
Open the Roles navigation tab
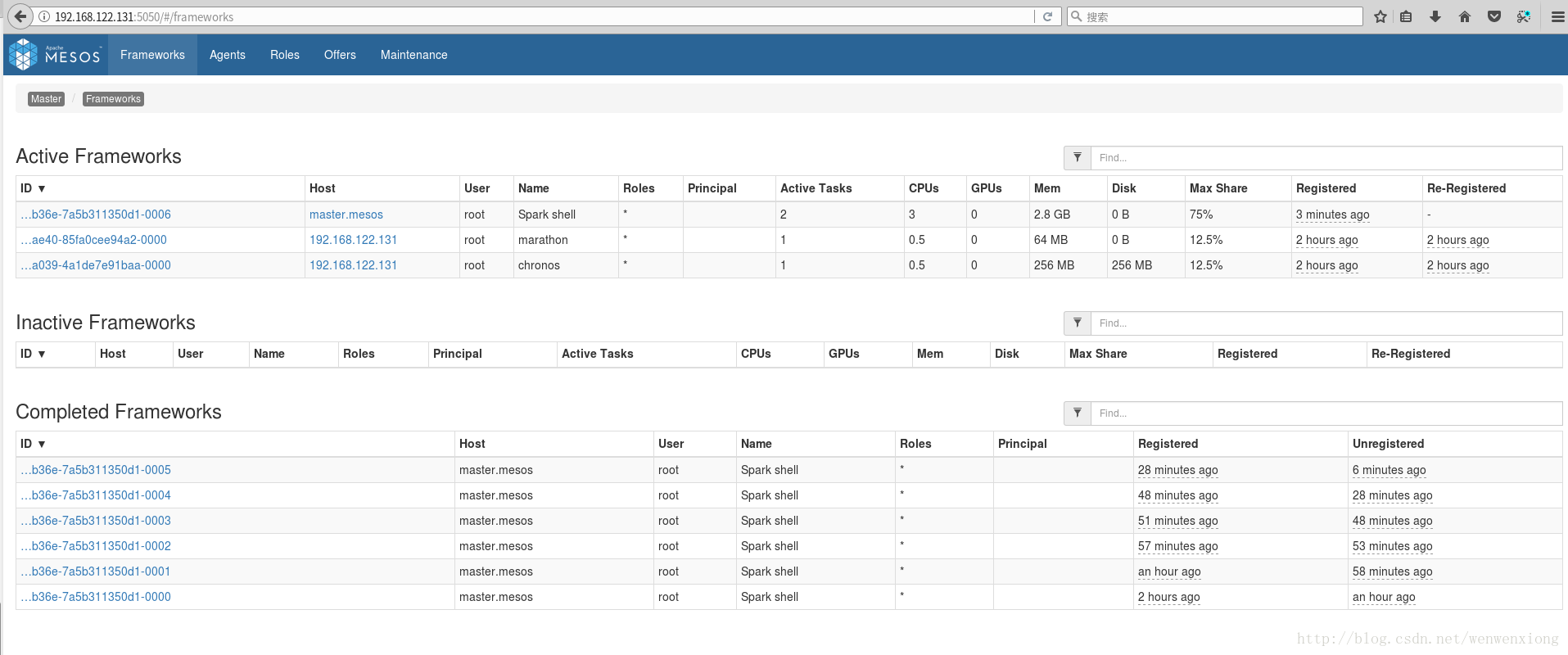285,55
